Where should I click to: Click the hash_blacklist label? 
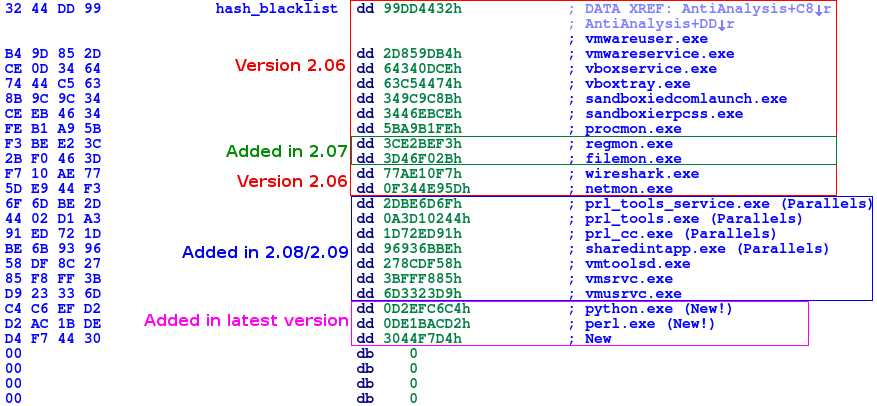click(x=279, y=9)
